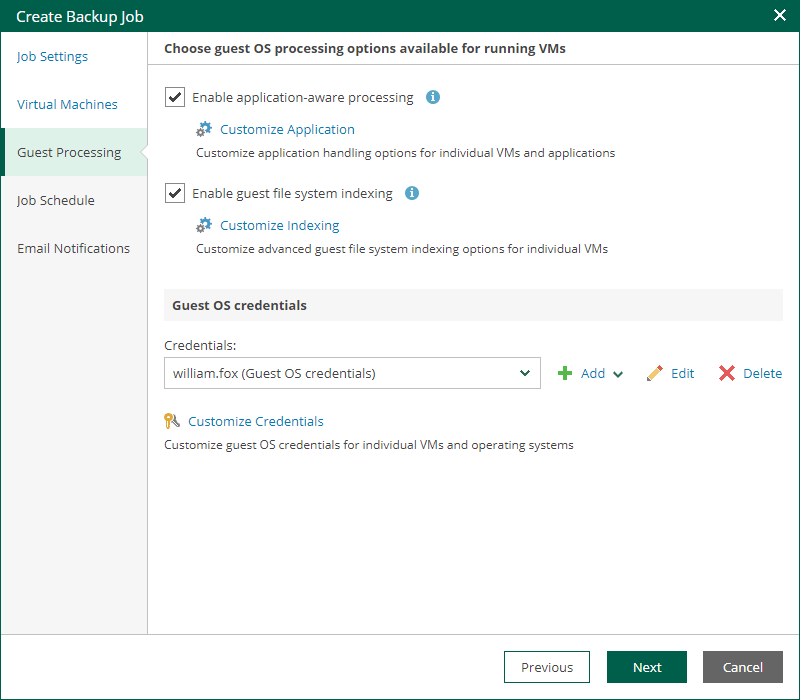800x700 pixels.
Task: Click the pencil Edit icon
Action: [x=655, y=373]
